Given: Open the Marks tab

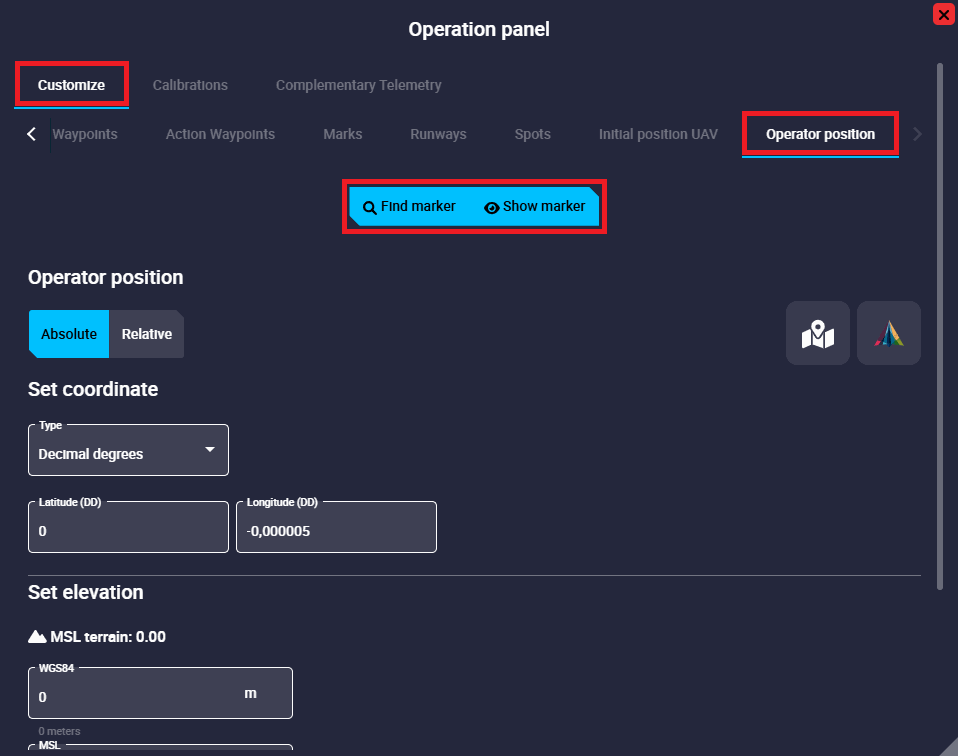Looking at the screenshot, I should click(x=343, y=134).
